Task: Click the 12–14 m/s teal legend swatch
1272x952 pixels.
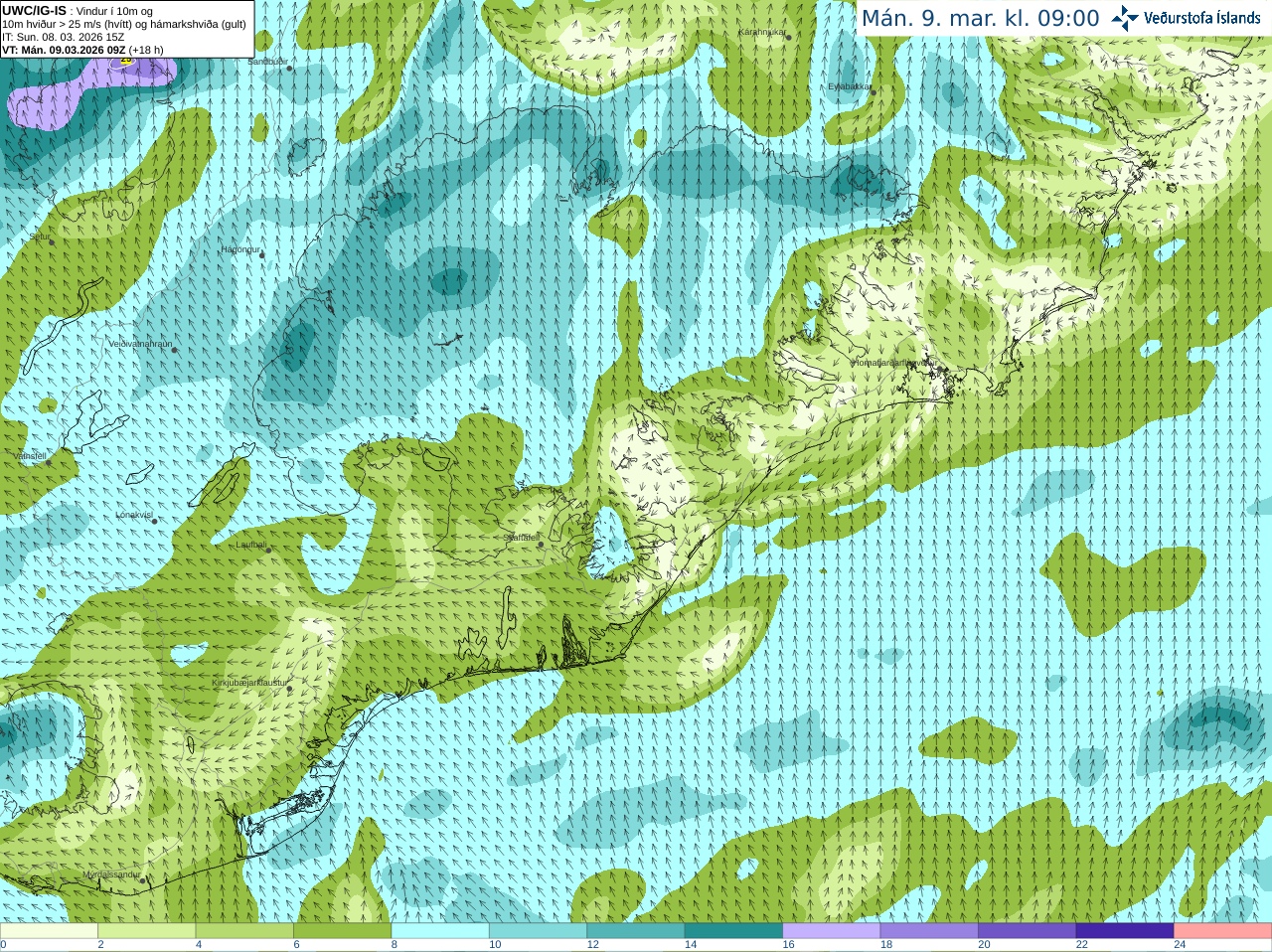Action: click(x=636, y=931)
